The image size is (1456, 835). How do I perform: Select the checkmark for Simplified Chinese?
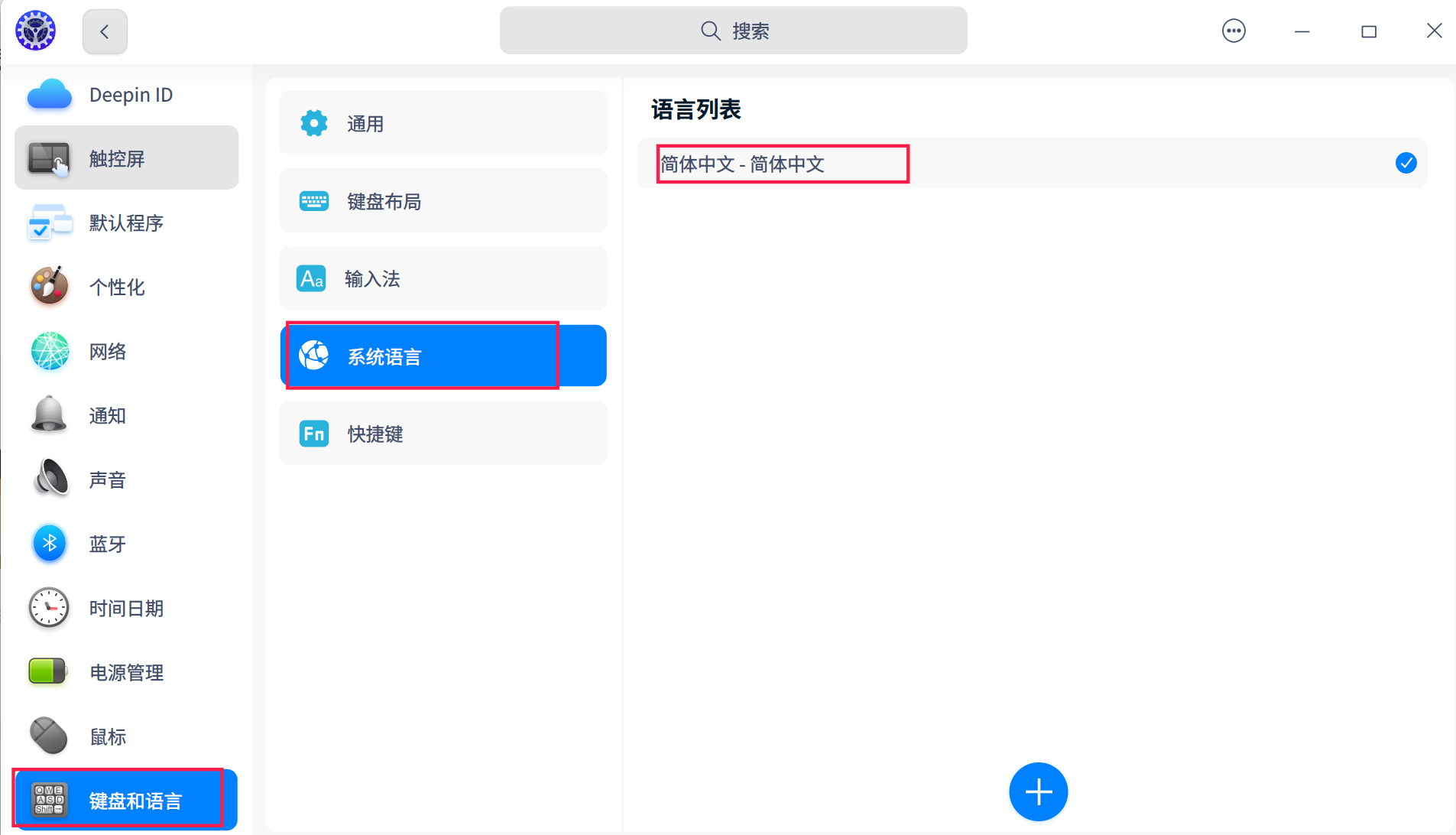pyautogui.click(x=1406, y=163)
